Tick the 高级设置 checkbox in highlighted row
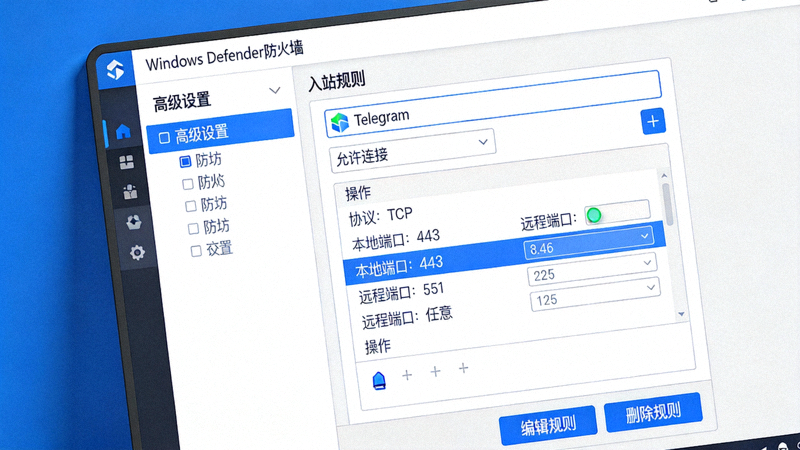The image size is (800, 450). (164, 138)
